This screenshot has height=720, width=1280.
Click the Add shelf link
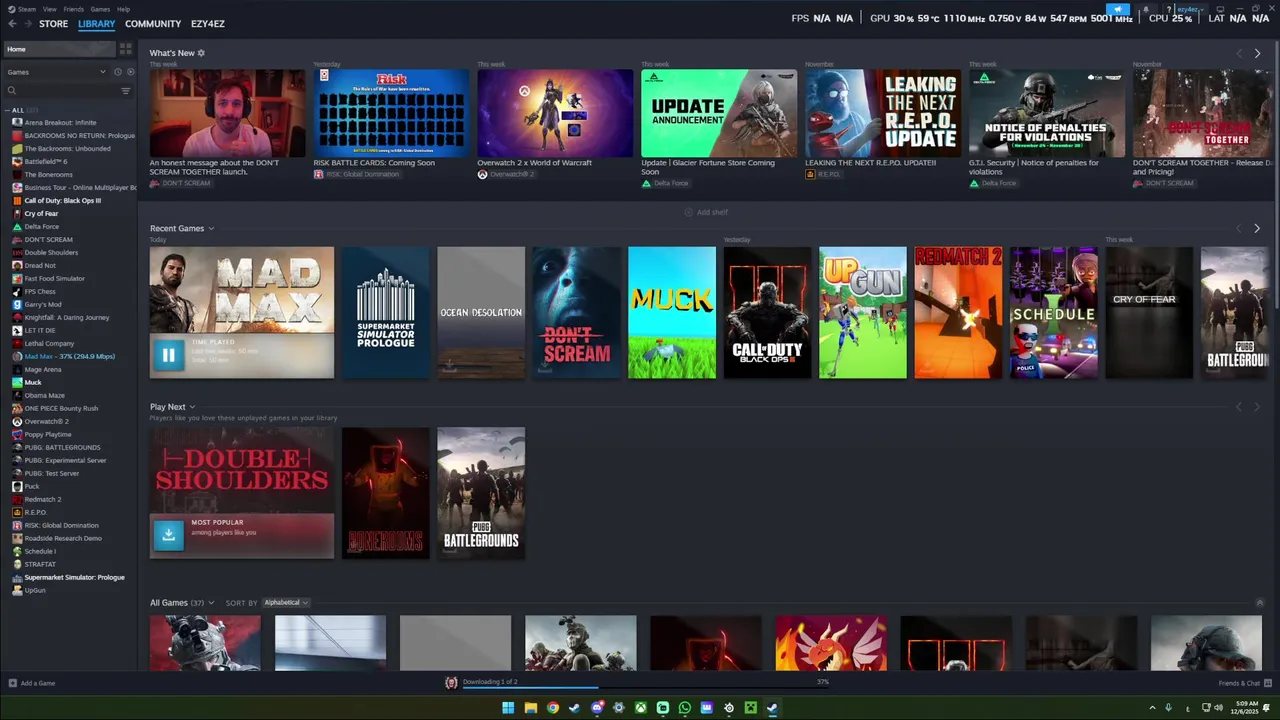coord(706,212)
